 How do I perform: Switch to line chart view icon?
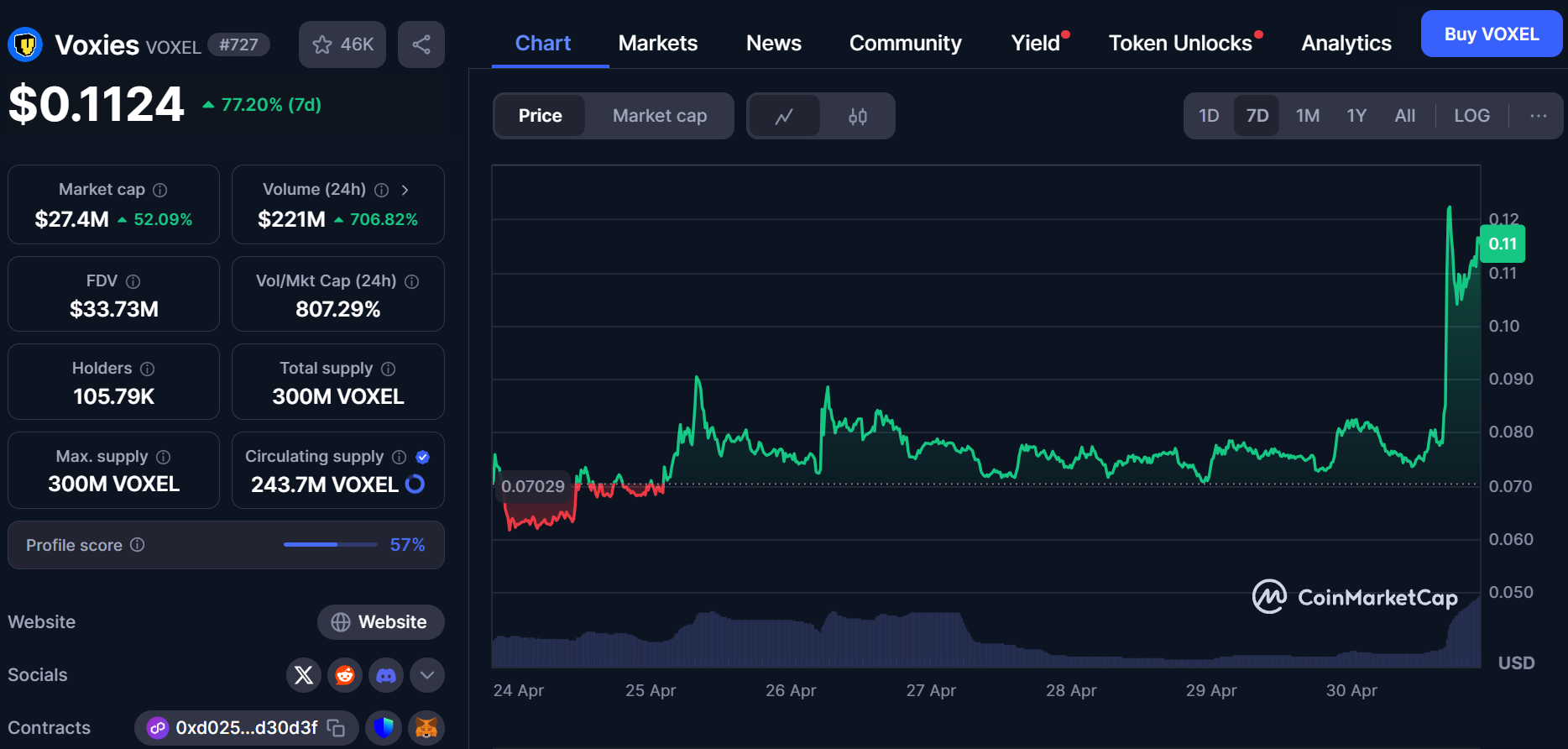[784, 116]
